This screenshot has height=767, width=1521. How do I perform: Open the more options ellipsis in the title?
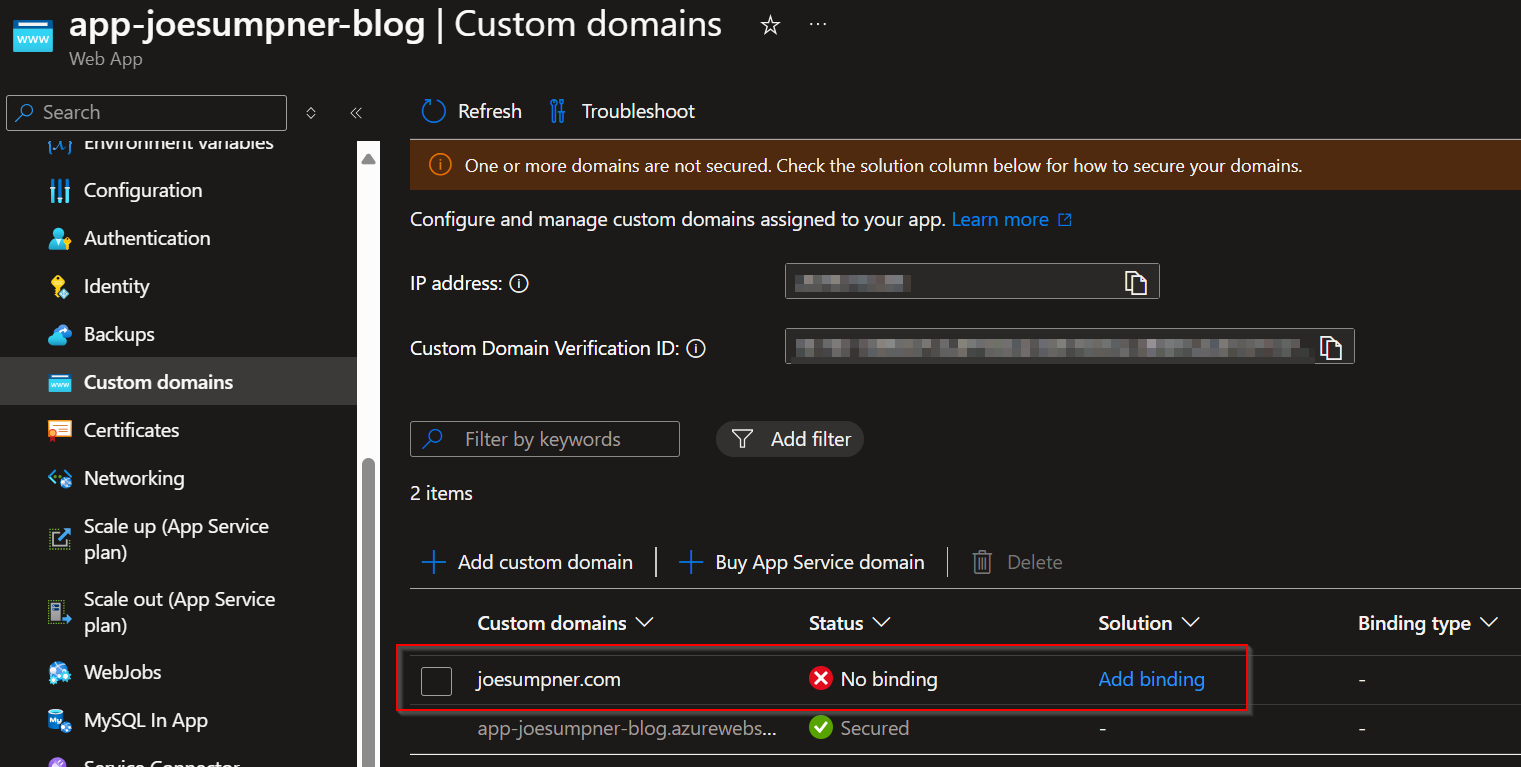coord(818,25)
